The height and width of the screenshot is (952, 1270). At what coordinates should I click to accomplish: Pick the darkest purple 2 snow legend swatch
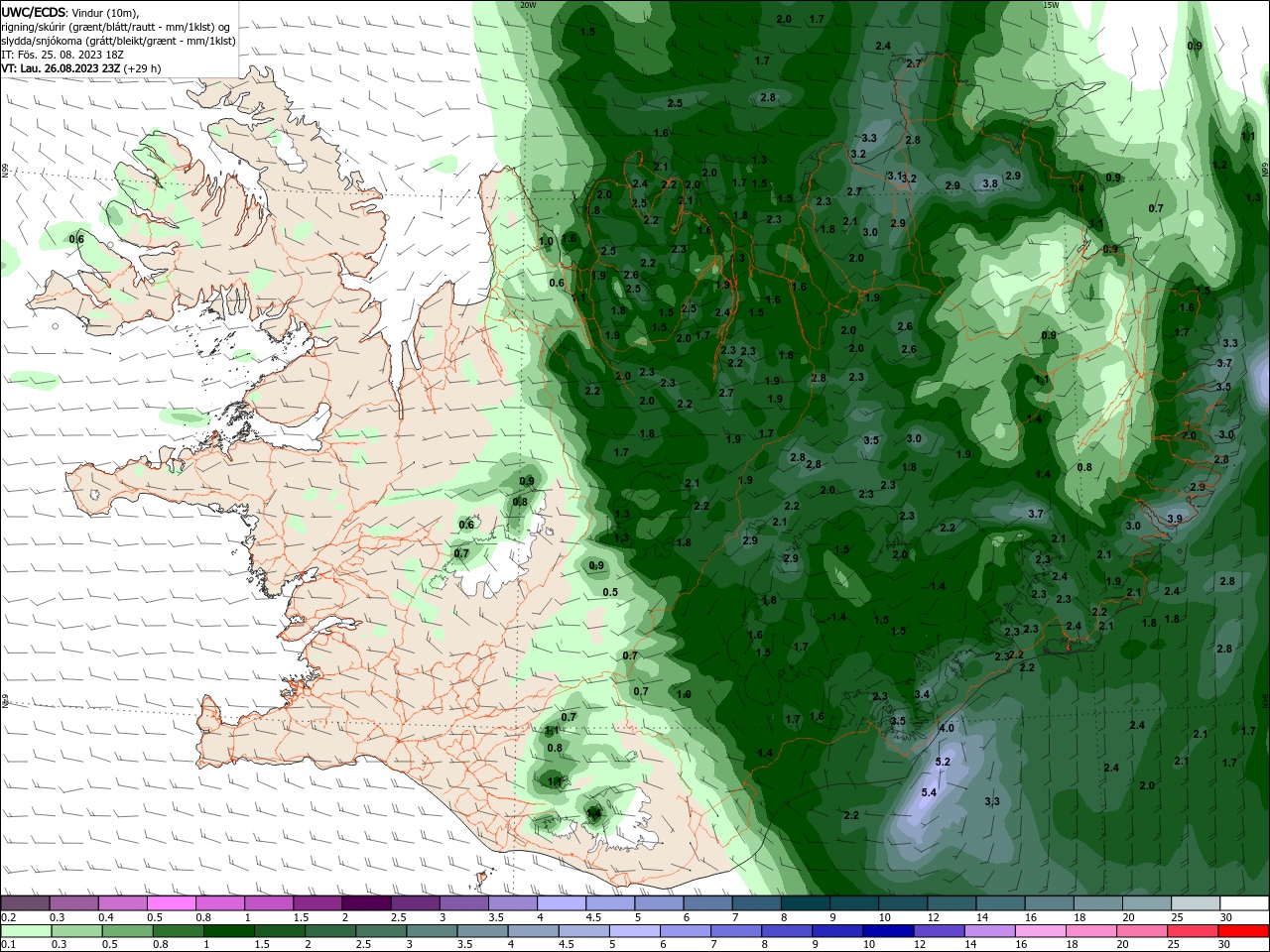coord(366,902)
